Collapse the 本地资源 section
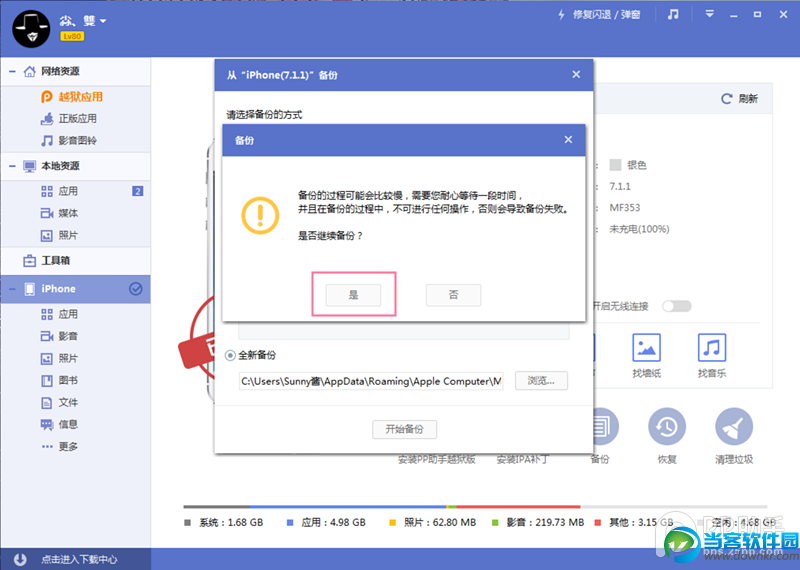Screen dimensions: 800x570 coord(12,166)
